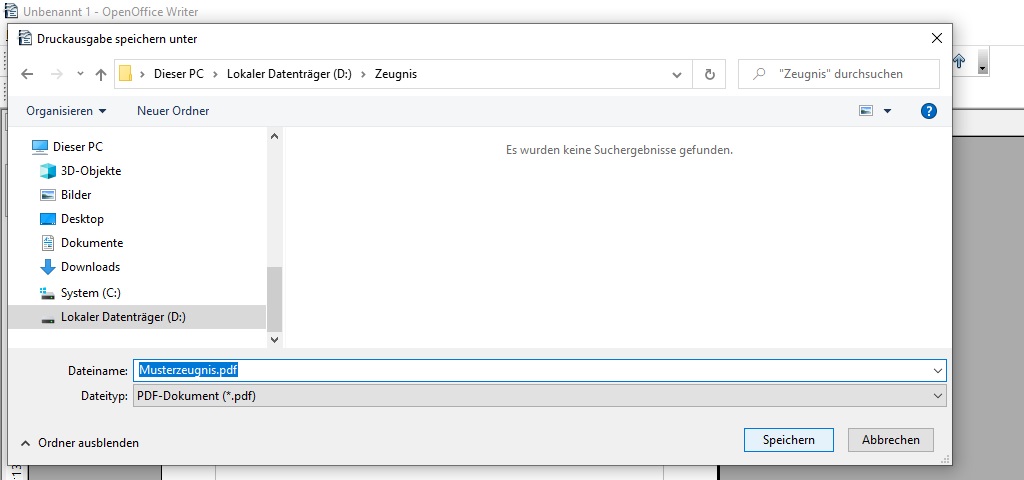Expand address bar previous locations dropdown
1024x480 pixels.
tap(678, 74)
